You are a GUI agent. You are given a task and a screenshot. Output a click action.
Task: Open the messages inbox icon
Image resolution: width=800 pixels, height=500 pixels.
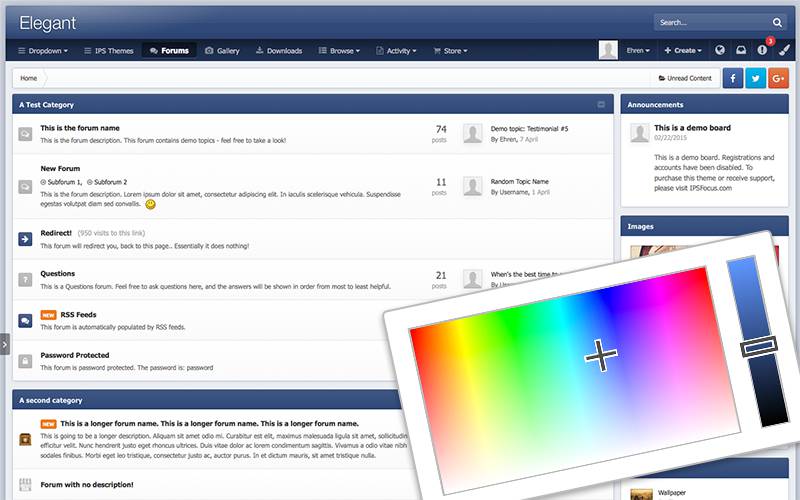coord(741,50)
